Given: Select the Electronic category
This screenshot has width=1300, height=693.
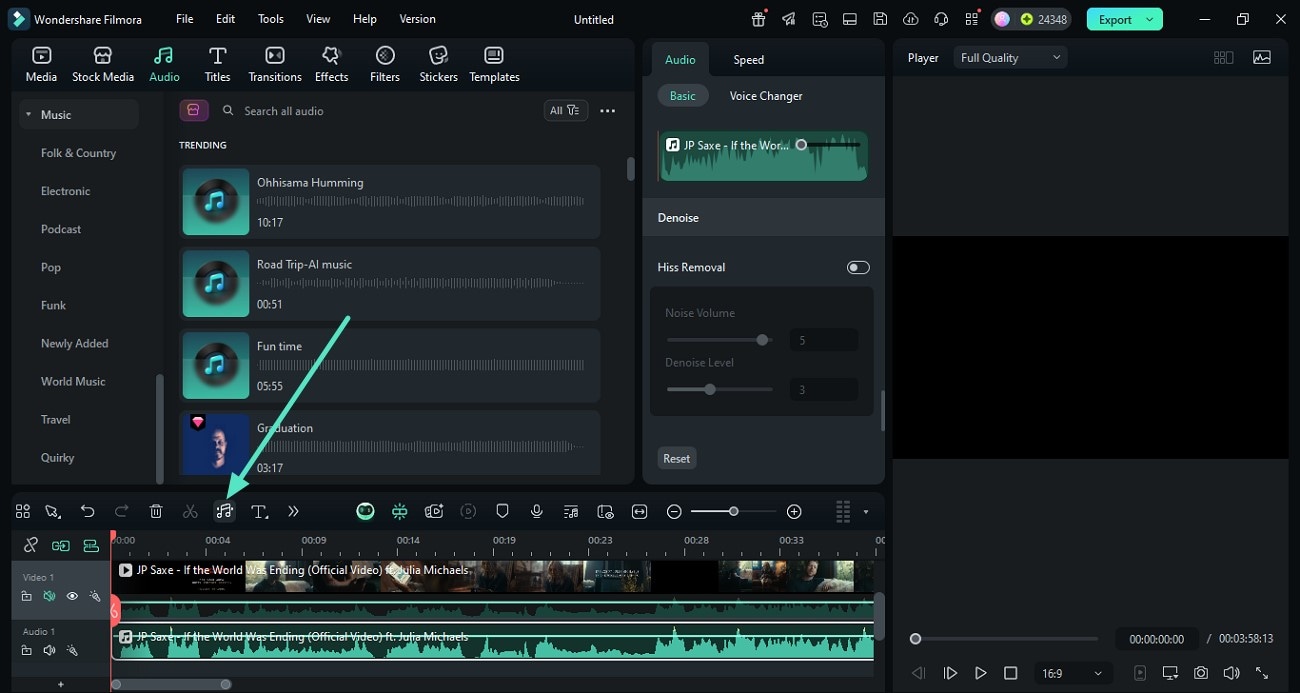Looking at the screenshot, I should (x=65, y=191).
